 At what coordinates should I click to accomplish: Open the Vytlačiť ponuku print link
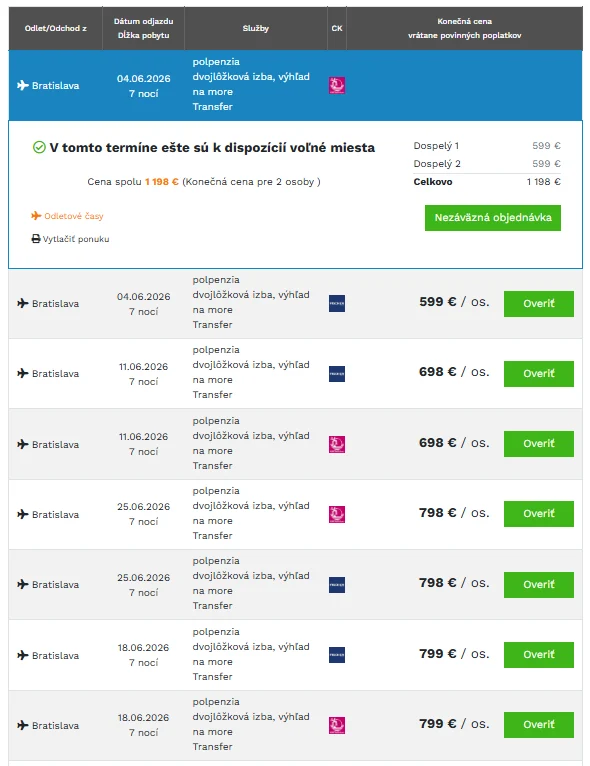[76, 239]
